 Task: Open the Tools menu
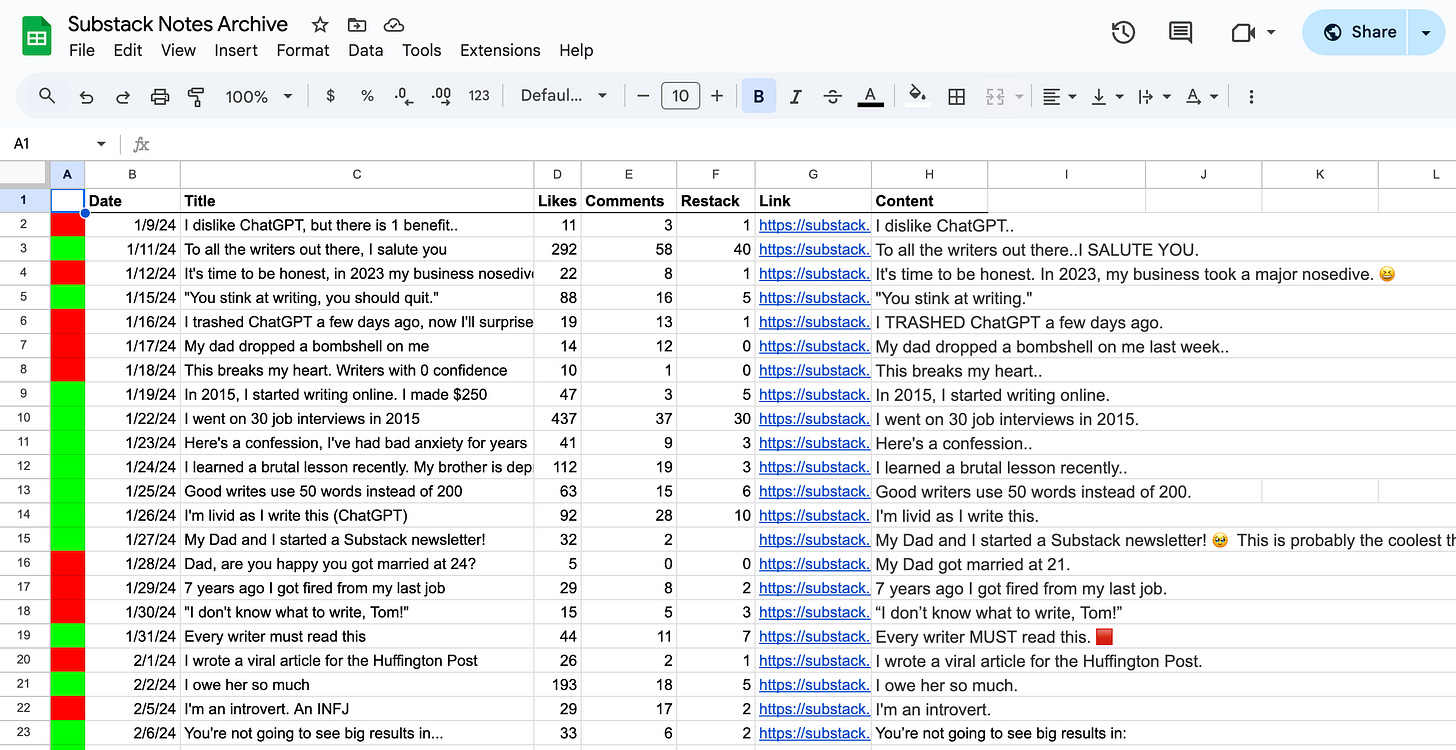click(422, 50)
